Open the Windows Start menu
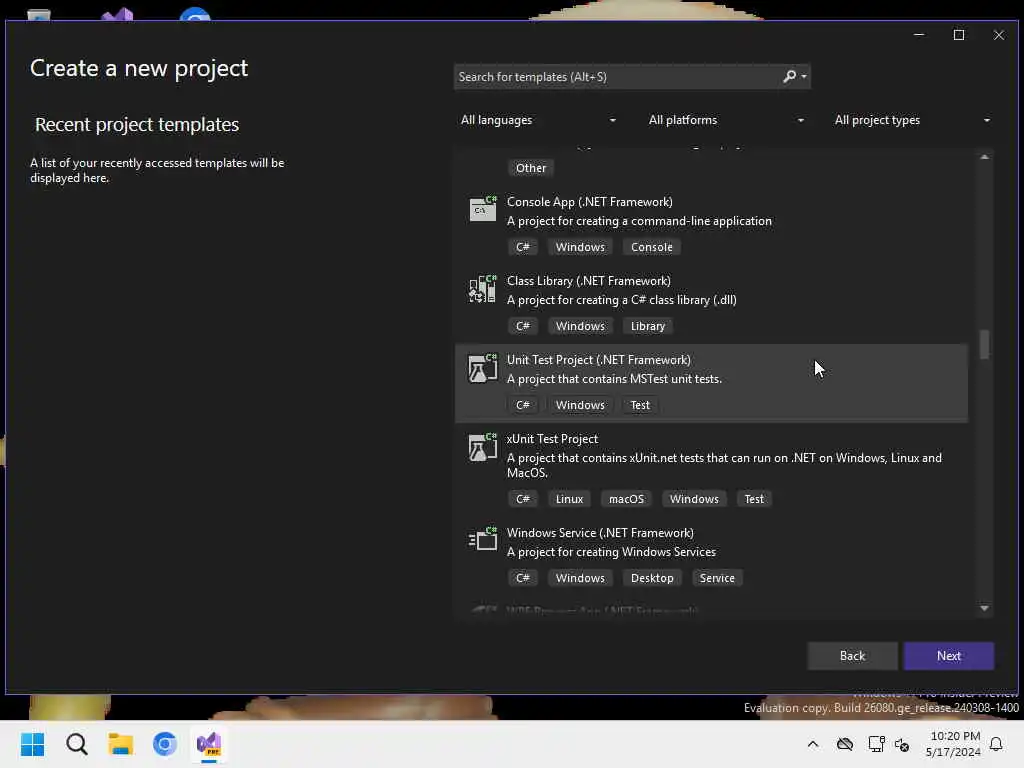The image size is (1024, 768). click(32, 744)
